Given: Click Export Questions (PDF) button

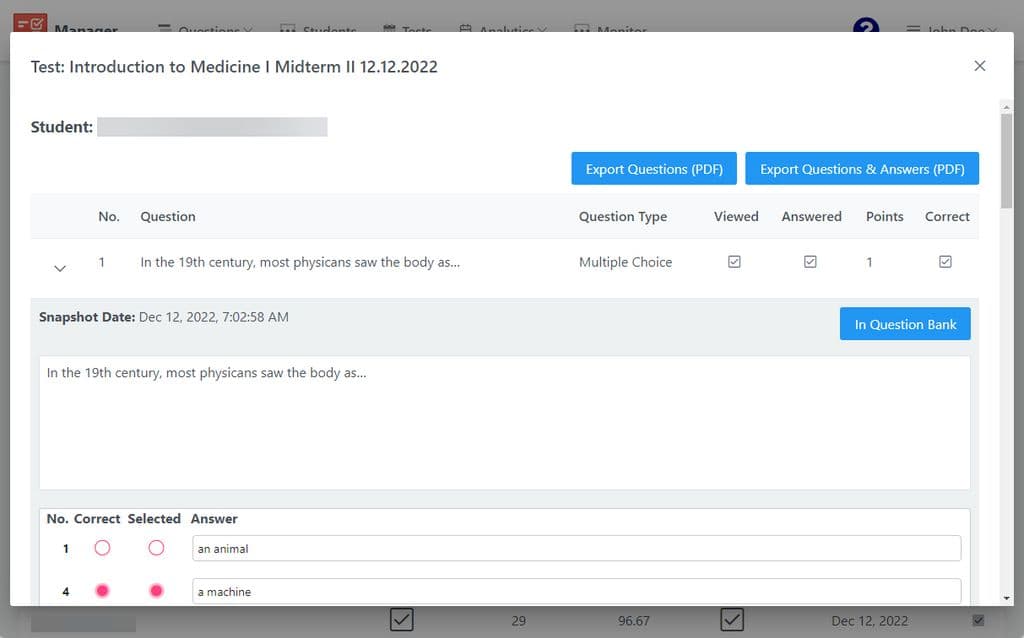Looking at the screenshot, I should pyautogui.click(x=654, y=168).
